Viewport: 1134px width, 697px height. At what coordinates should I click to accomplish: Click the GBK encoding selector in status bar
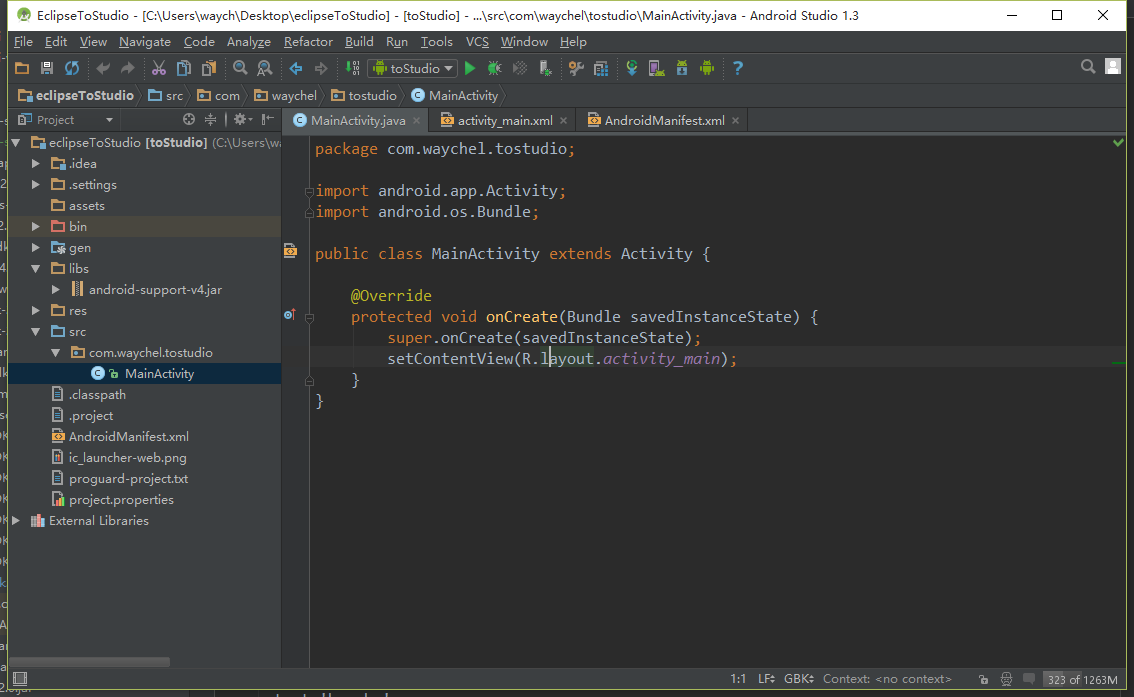[798, 679]
